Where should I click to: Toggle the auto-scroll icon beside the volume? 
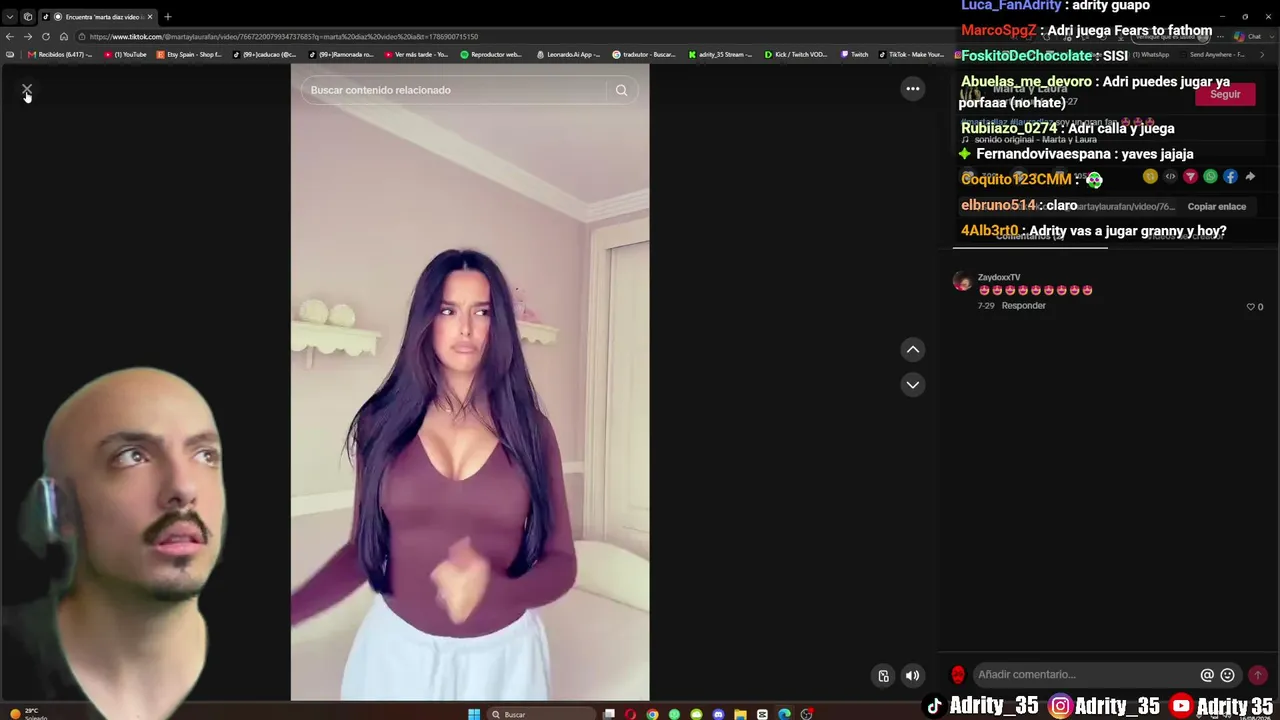click(x=883, y=675)
